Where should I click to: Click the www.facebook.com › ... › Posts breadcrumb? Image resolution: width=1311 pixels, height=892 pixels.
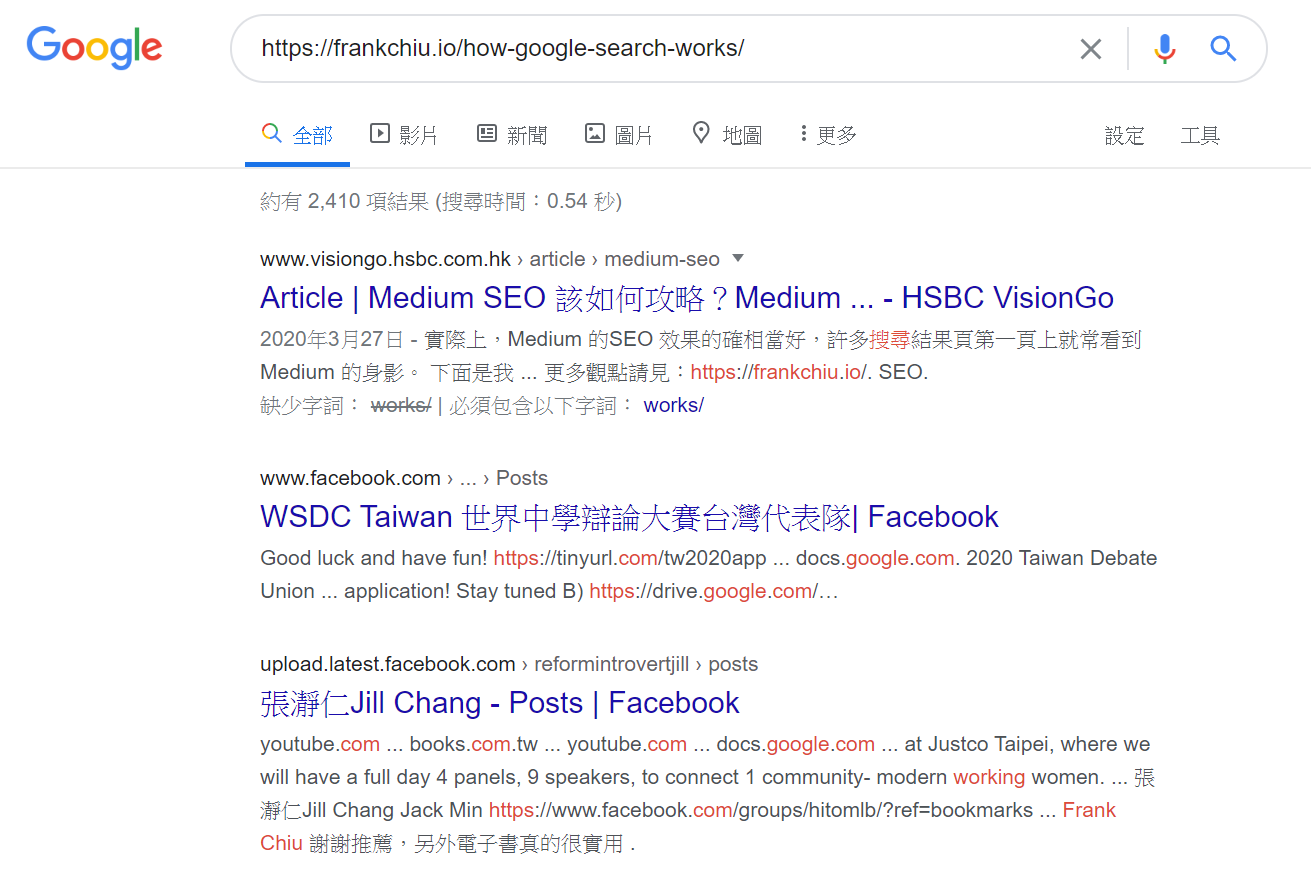pyautogui.click(x=404, y=478)
